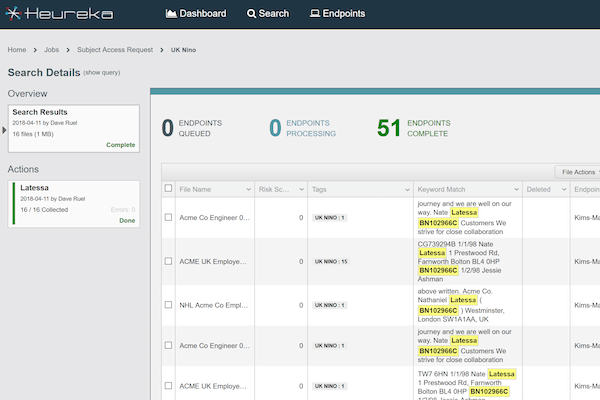Check the ACME UK Employe row tagged UK NINO : 1
The height and width of the screenshot is (400, 600).
point(168,386)
